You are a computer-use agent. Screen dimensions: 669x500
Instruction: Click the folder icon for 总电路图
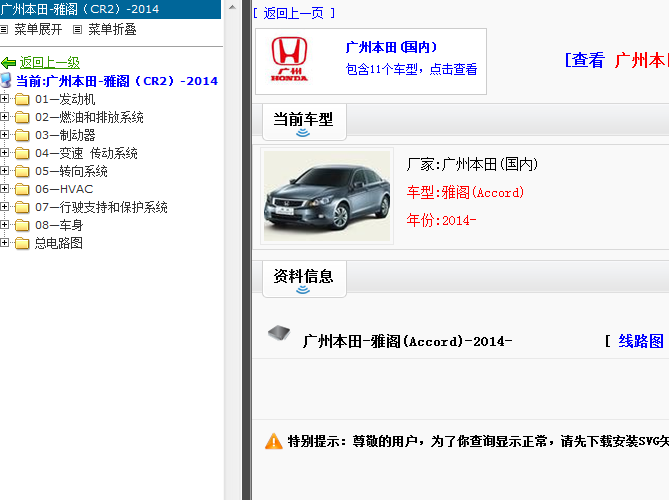click(x=22, y=243)
